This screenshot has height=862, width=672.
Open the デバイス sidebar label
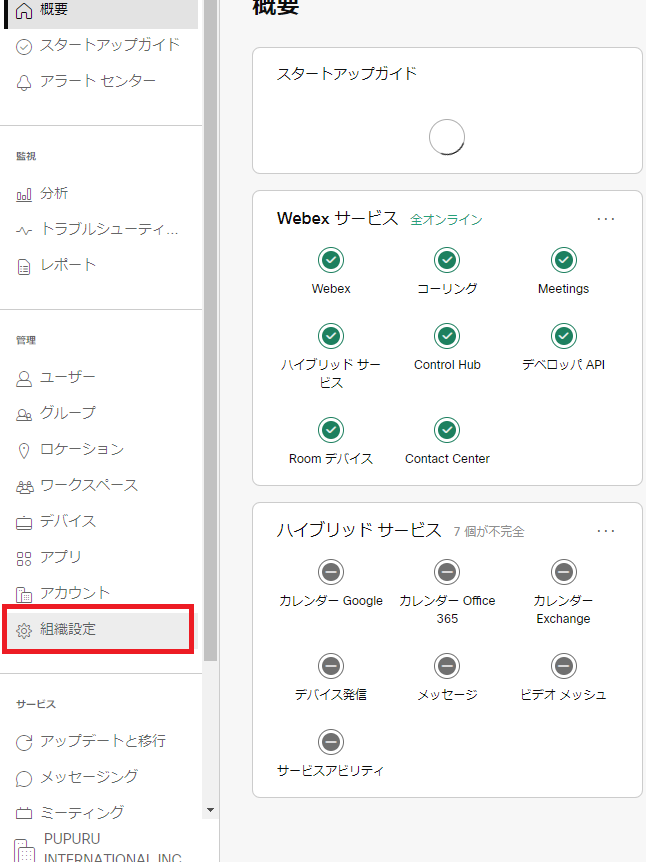tap(68, 521)
